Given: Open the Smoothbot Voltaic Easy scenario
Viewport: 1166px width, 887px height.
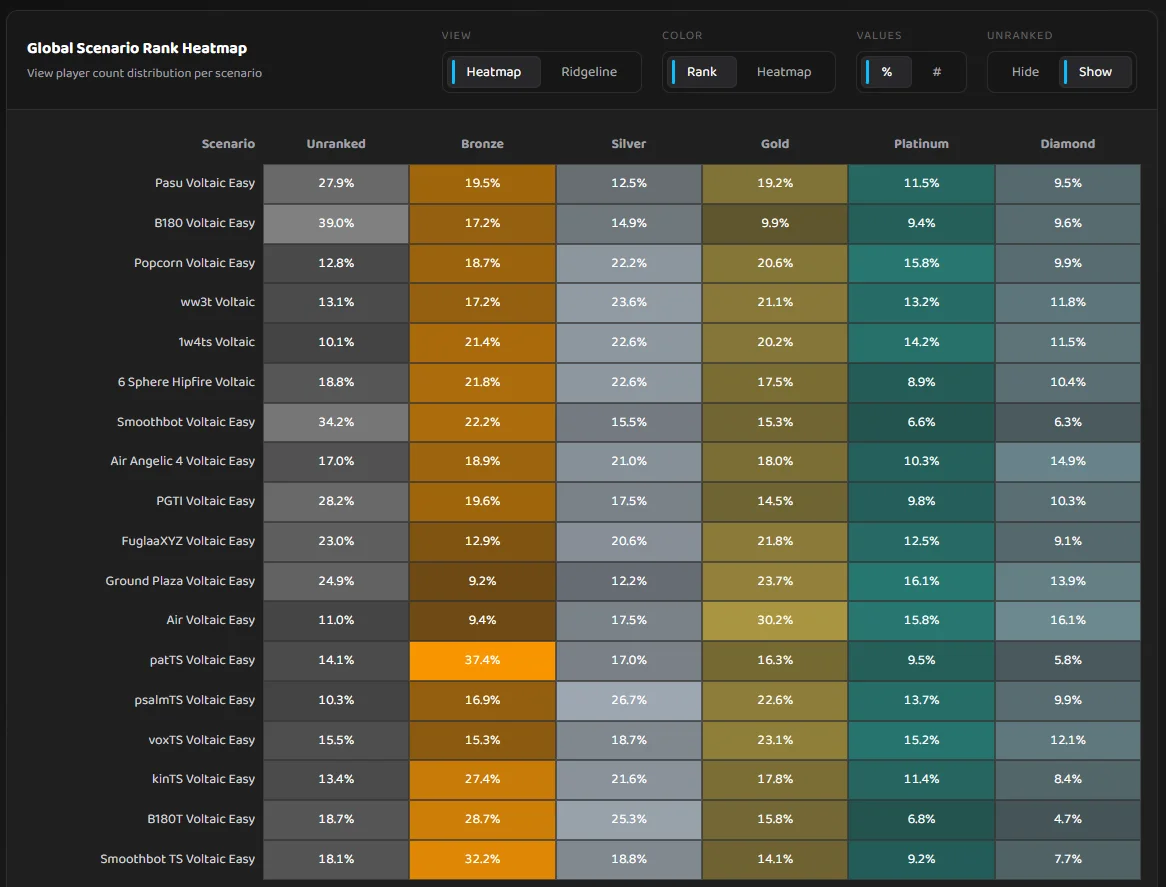Looking at the screenshot, I should pos(186,422).
